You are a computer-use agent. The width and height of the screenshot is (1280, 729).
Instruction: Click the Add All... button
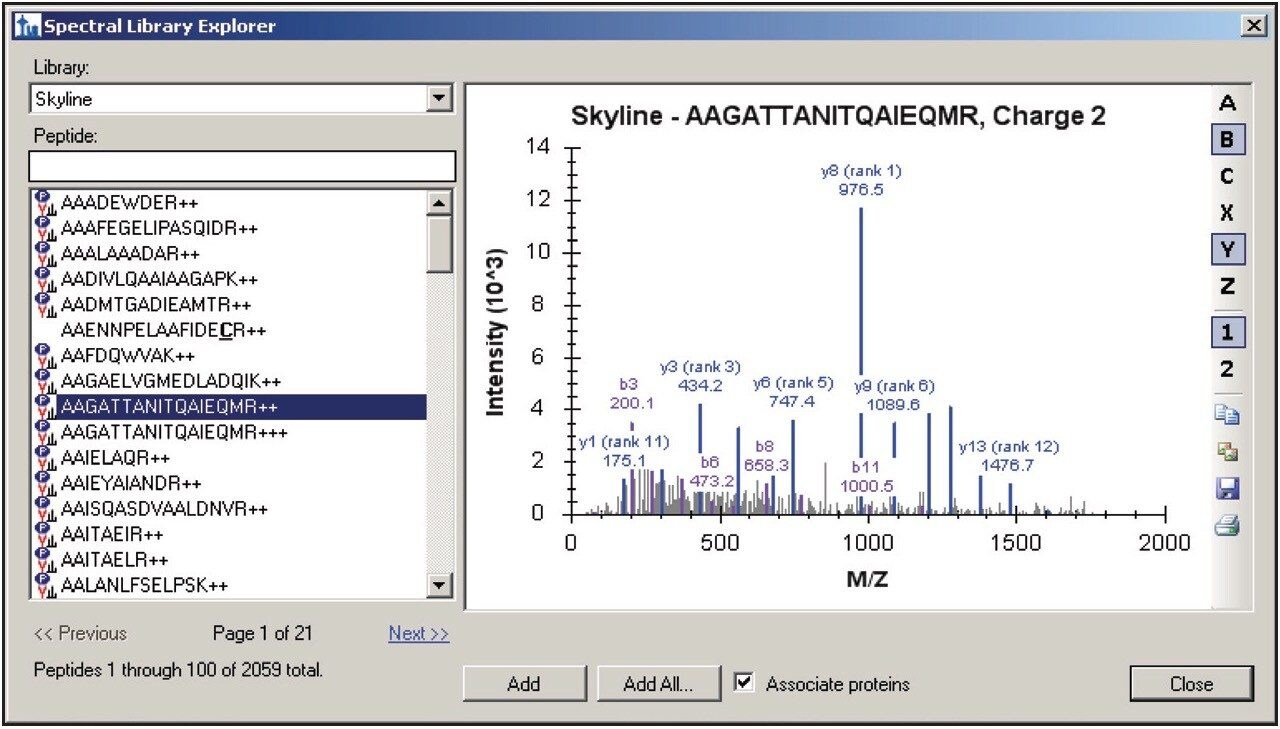coord(658,684)
